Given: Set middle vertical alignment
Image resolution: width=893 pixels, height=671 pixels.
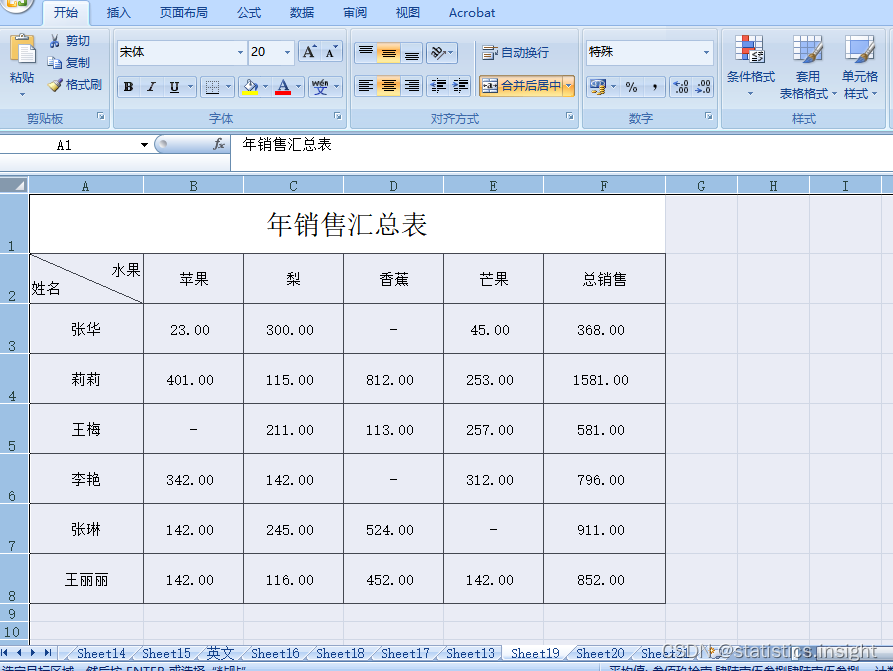Looking at the screenshot, I should (x=388, y=52).
